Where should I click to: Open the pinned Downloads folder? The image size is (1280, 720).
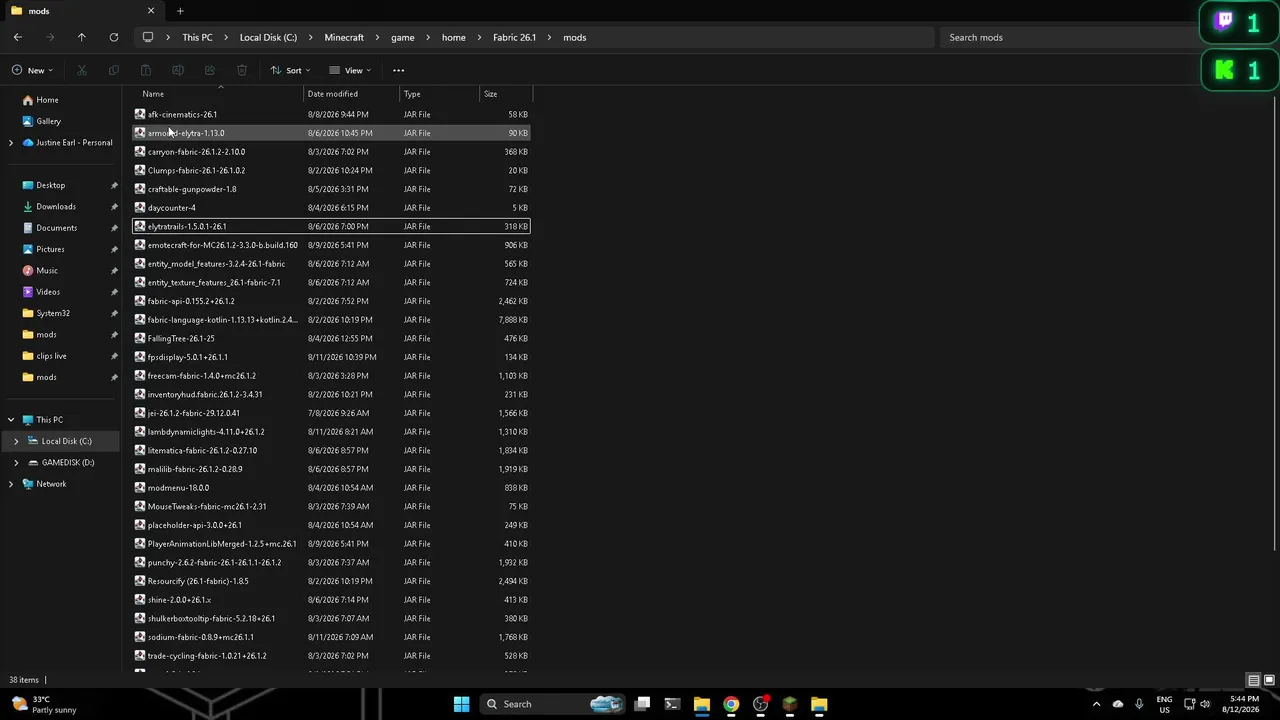pos(55,207)
